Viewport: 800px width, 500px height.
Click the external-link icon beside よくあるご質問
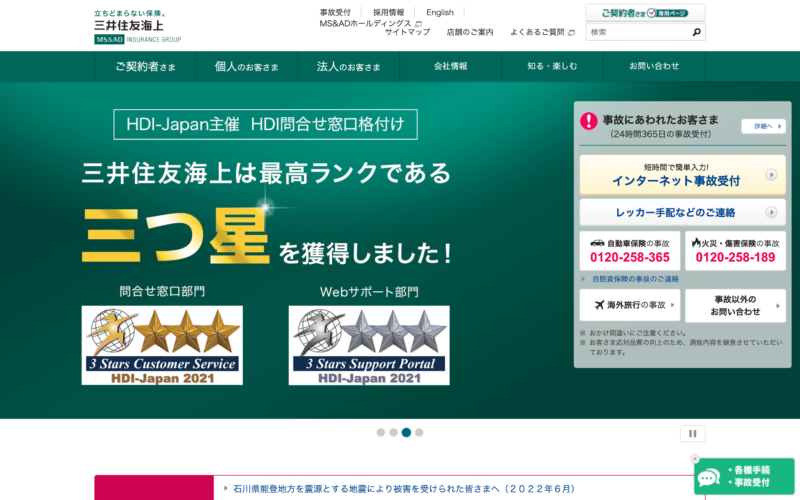[x=571, y=33]
